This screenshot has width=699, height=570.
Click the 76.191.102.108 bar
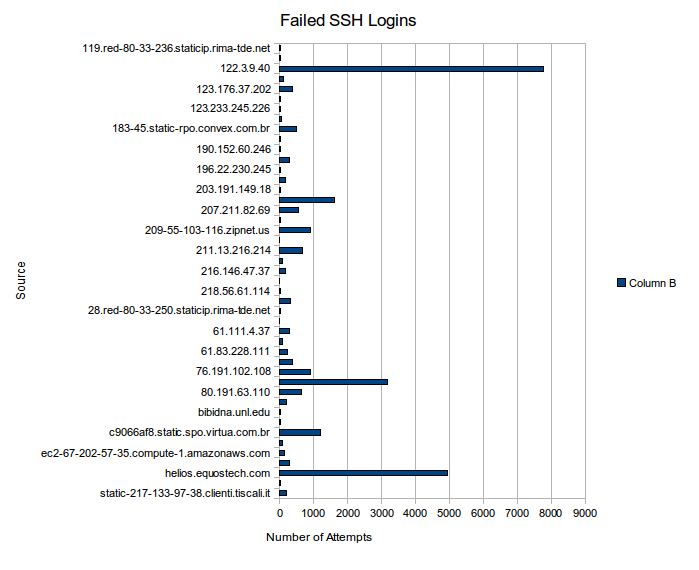point(295,372)
